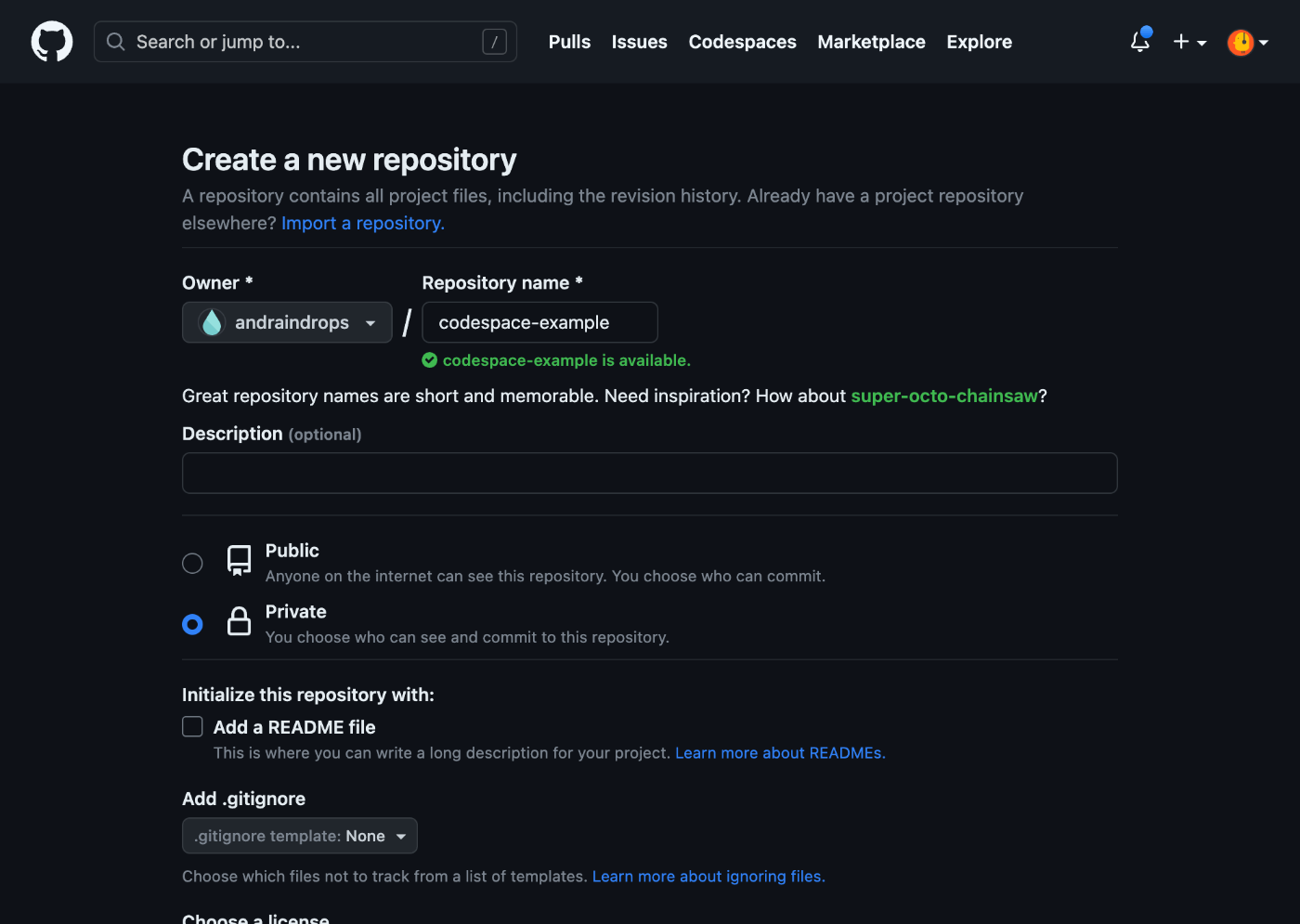This screenshot has height=924, width=1300.
Task: Focus the Search or jump to field
Action: point(305,42)
